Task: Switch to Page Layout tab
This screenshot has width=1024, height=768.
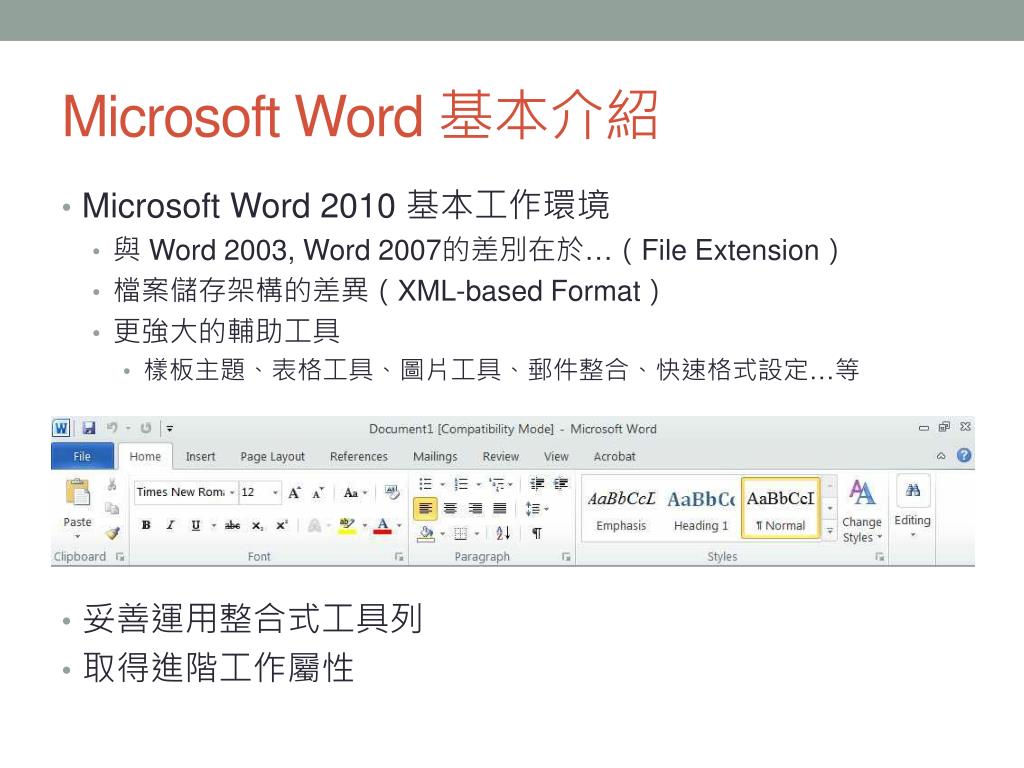Action: tap(272, 456)
